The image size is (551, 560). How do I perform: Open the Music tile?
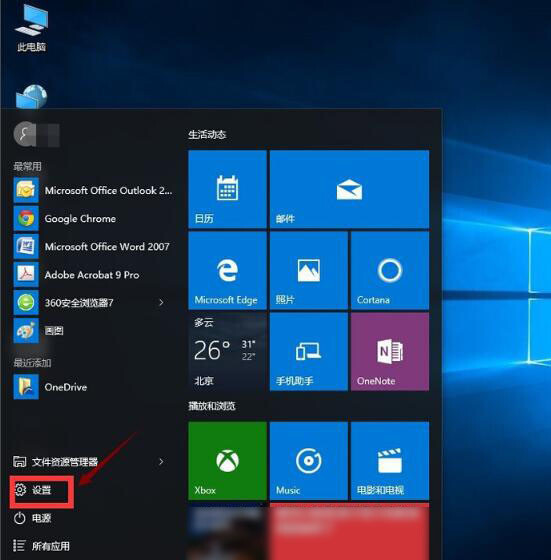(309, 461)
